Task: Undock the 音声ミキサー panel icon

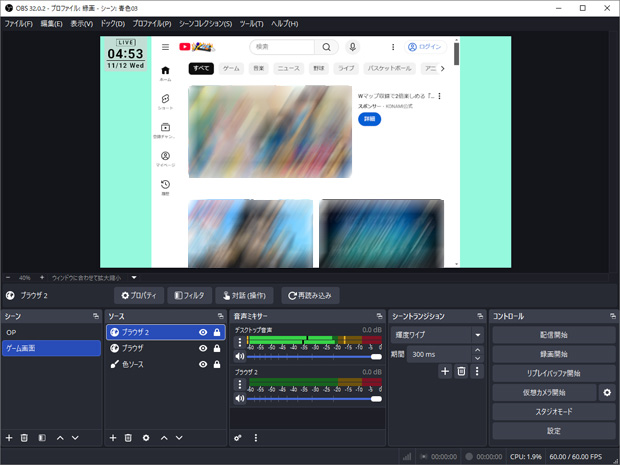Action: coord(380,316)
